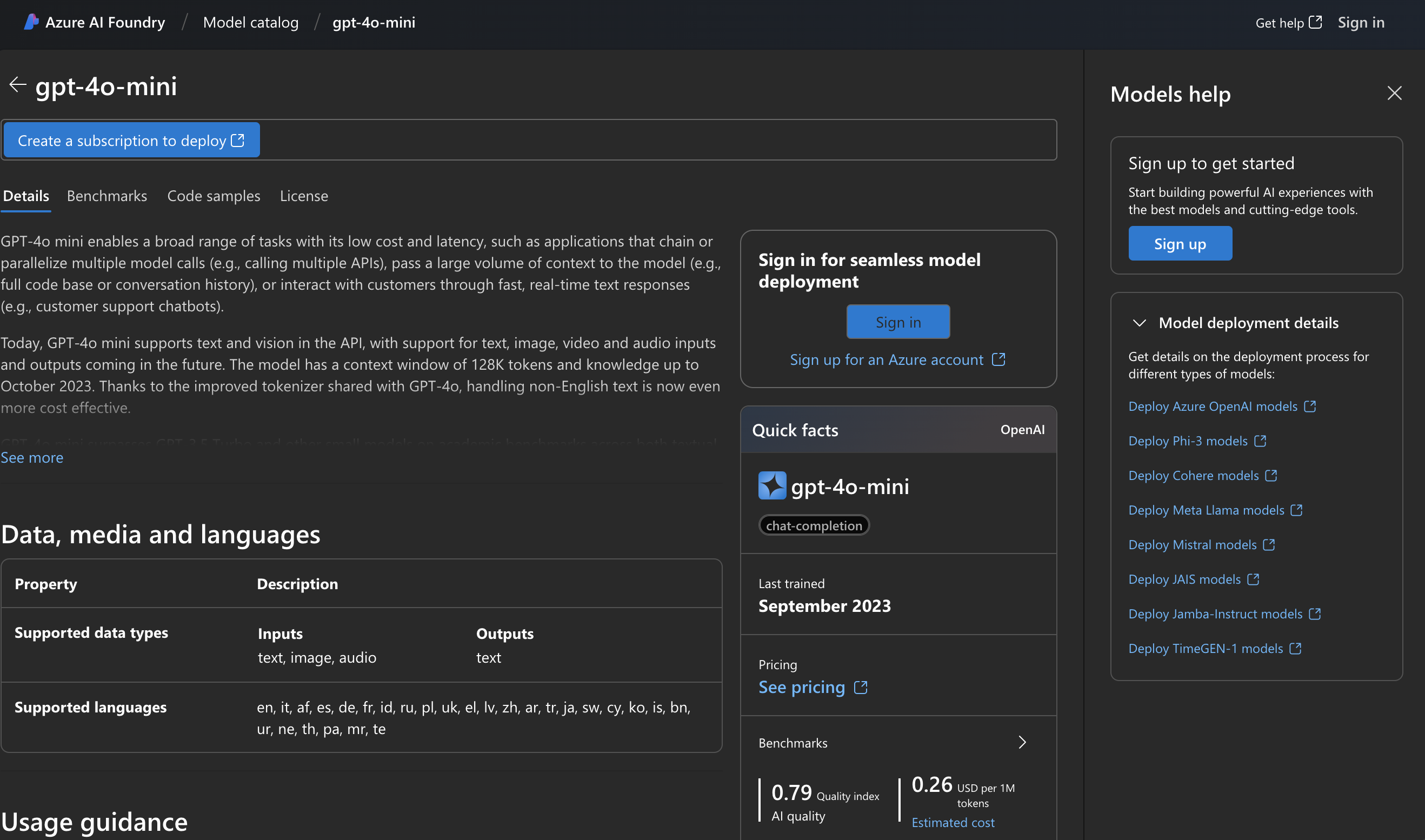Click the OpenAI label in Quick facts header

1022,430
